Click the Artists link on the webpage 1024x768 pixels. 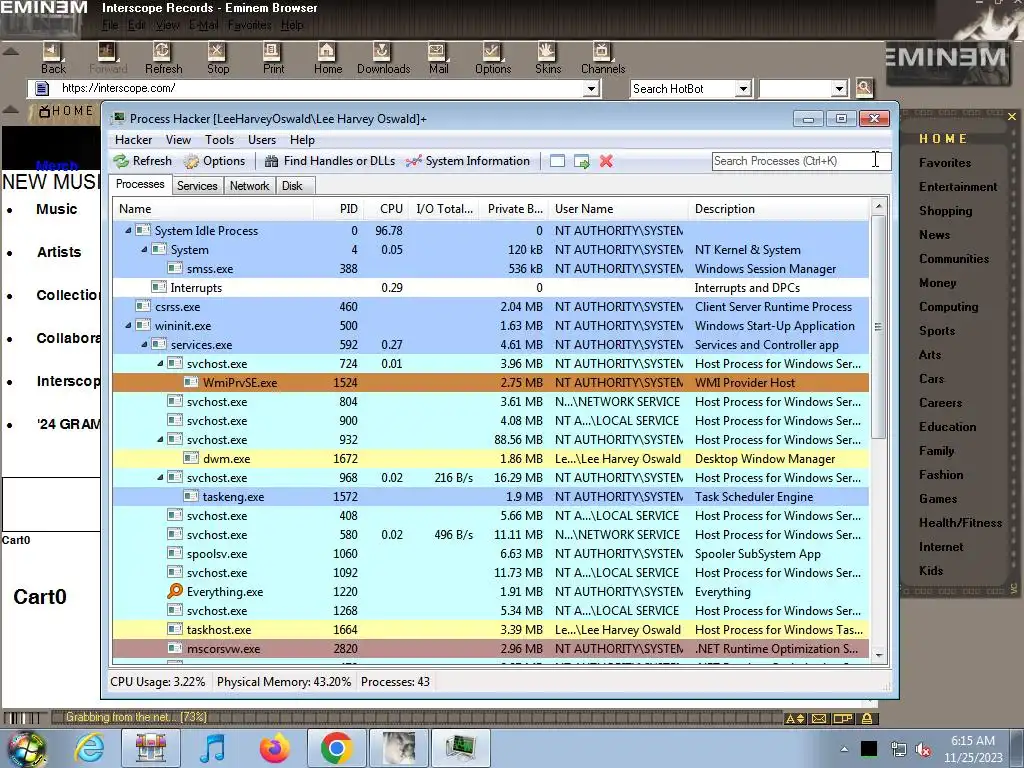59,252
